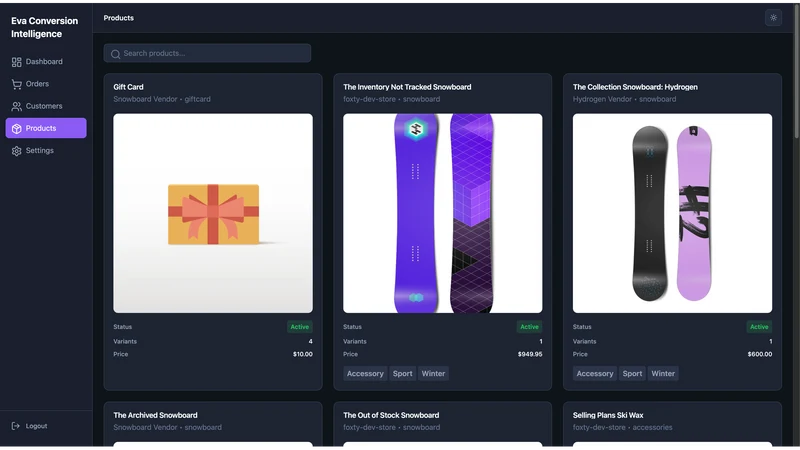Click the $600.00 price value
The image size is (800, 450).
pos(759,355)
